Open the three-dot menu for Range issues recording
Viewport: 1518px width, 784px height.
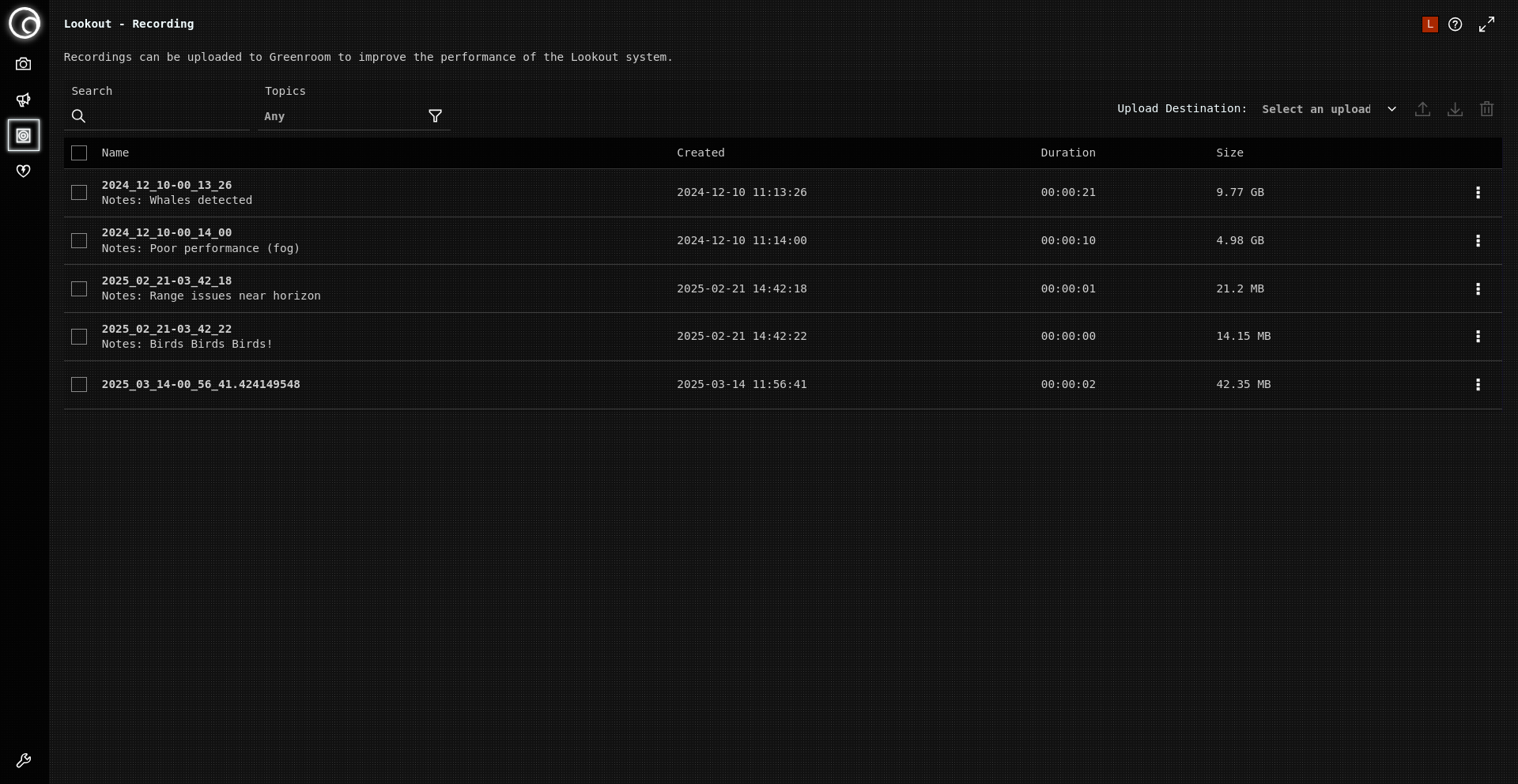coord(1478,288)
